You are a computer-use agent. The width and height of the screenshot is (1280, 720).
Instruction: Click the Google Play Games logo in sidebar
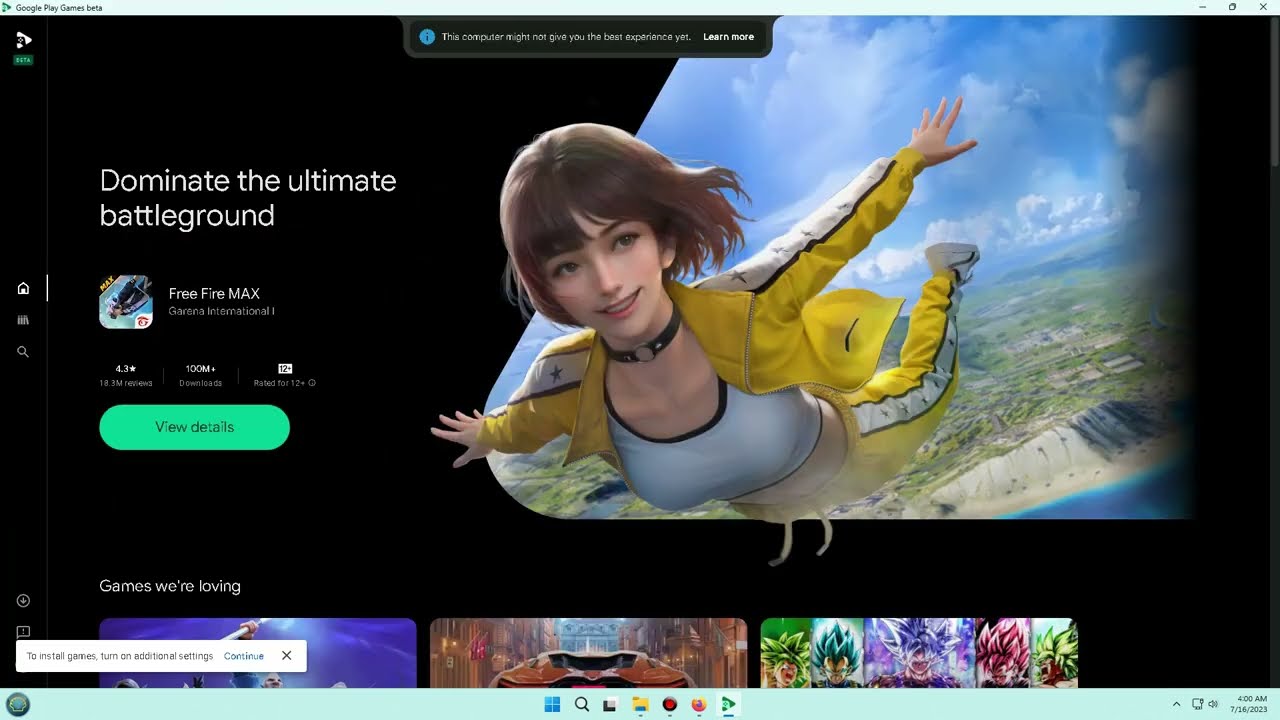pos(23,41)
